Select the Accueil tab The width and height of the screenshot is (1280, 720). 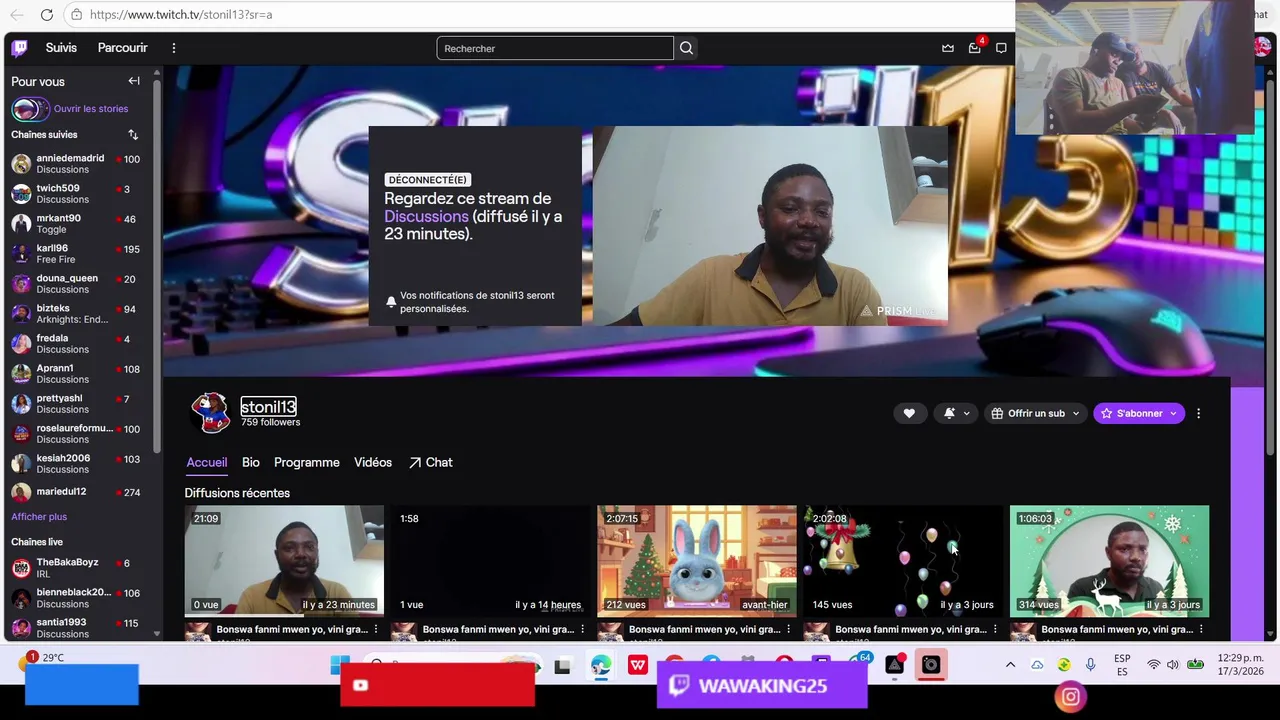click(x=206, y=462)
